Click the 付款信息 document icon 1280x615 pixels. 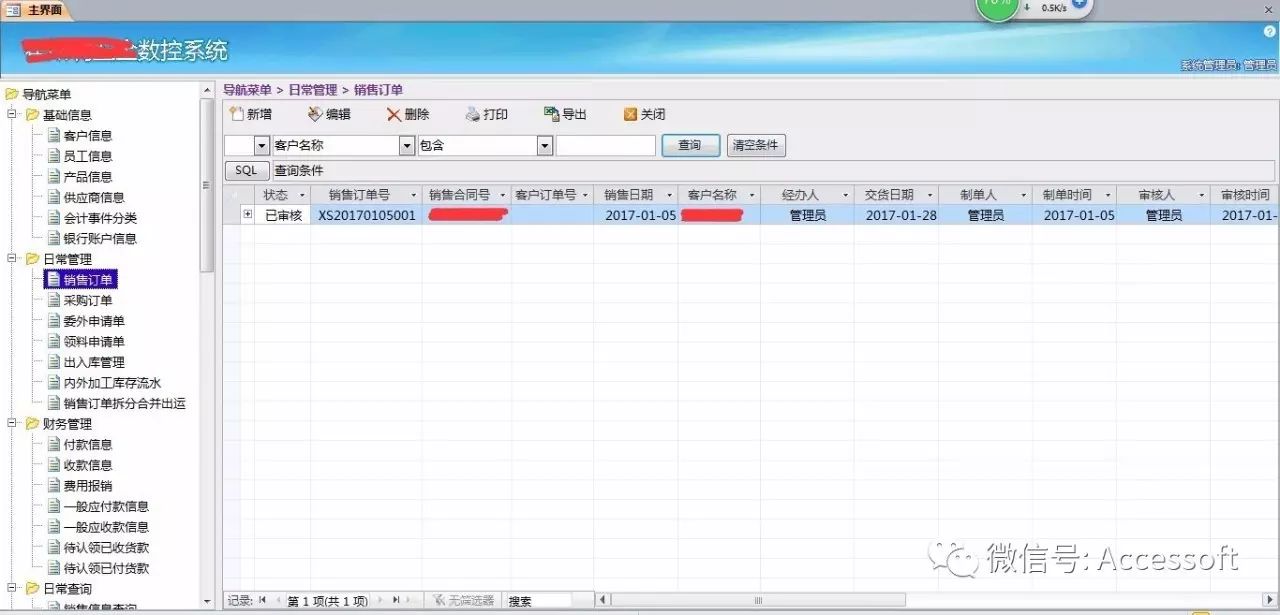54,444
